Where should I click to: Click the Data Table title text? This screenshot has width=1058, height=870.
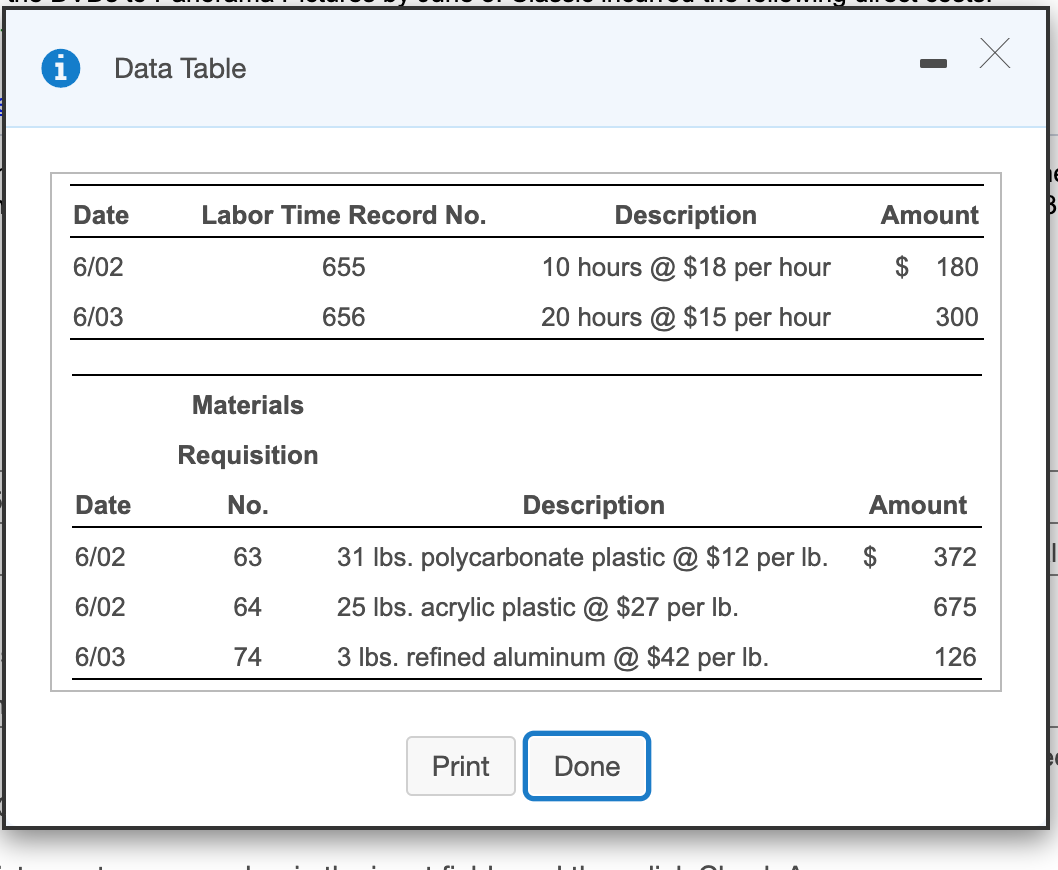180,69
